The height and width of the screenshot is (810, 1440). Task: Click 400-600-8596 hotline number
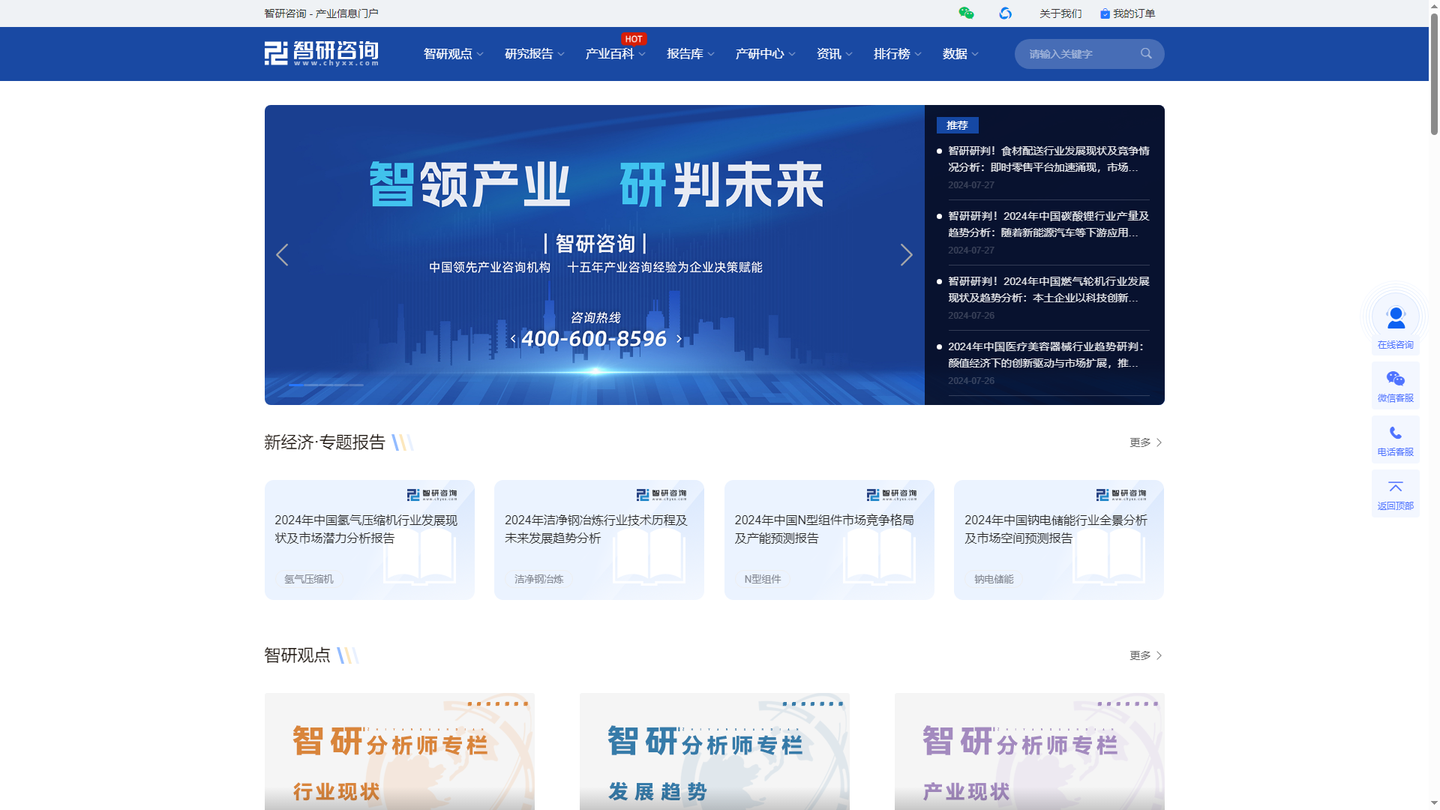click(x=594, y=339)
